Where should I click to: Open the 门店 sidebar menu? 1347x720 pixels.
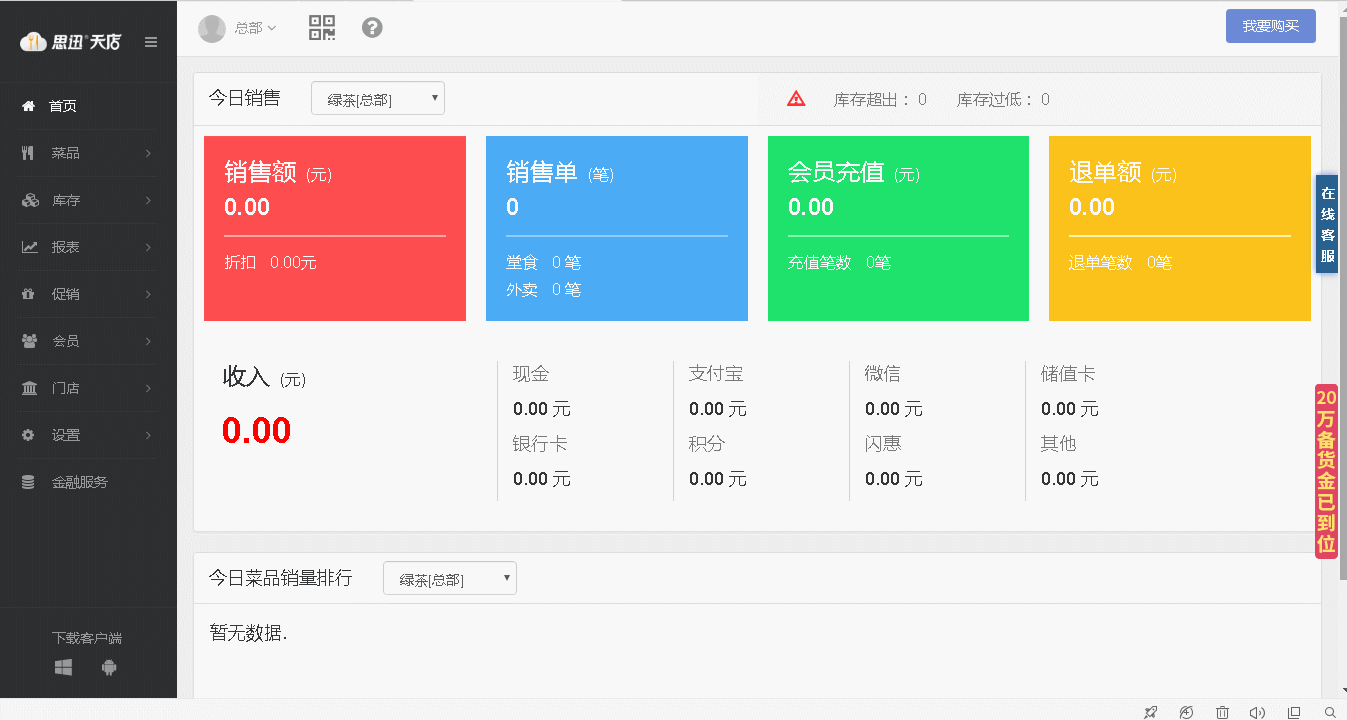(x=88, y=388)
